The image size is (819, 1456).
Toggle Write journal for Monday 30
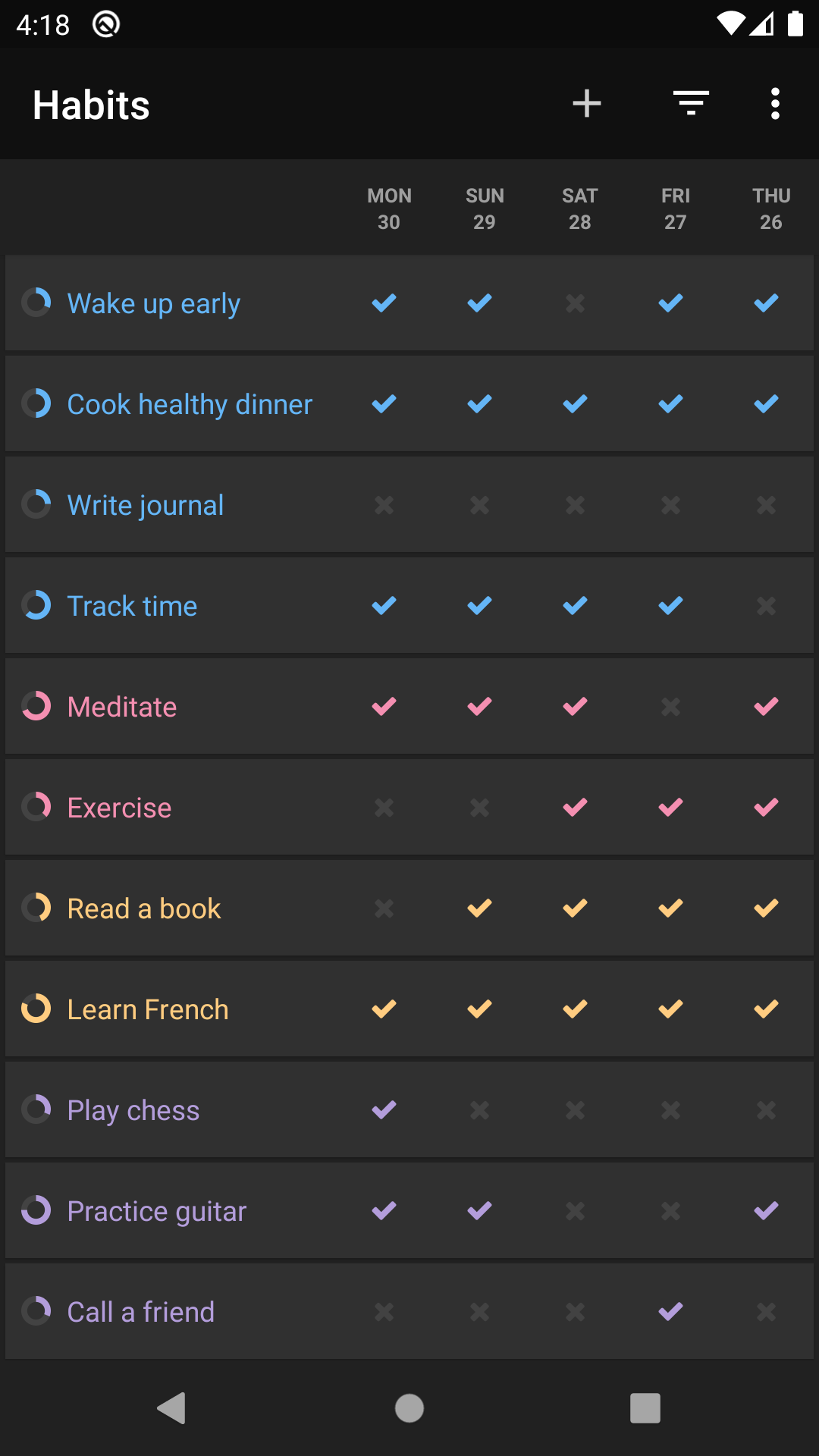point(384,505)
